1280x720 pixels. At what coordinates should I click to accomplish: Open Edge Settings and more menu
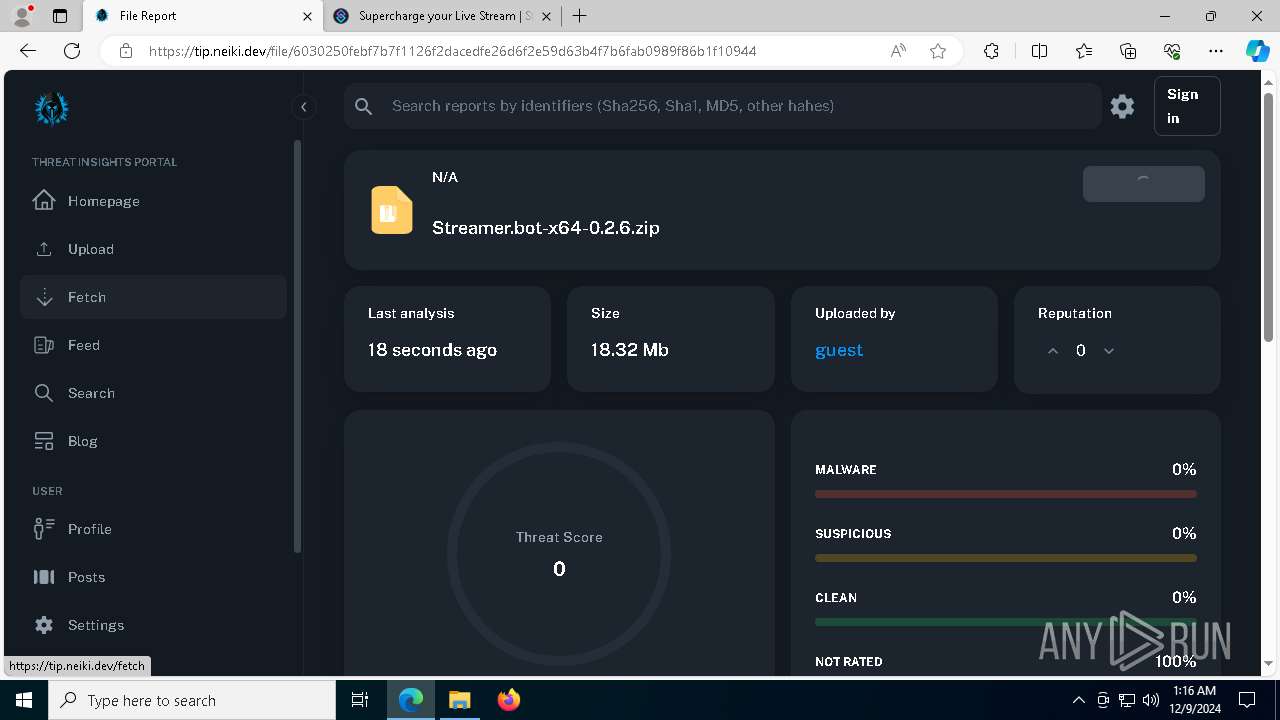(1216, 51)
